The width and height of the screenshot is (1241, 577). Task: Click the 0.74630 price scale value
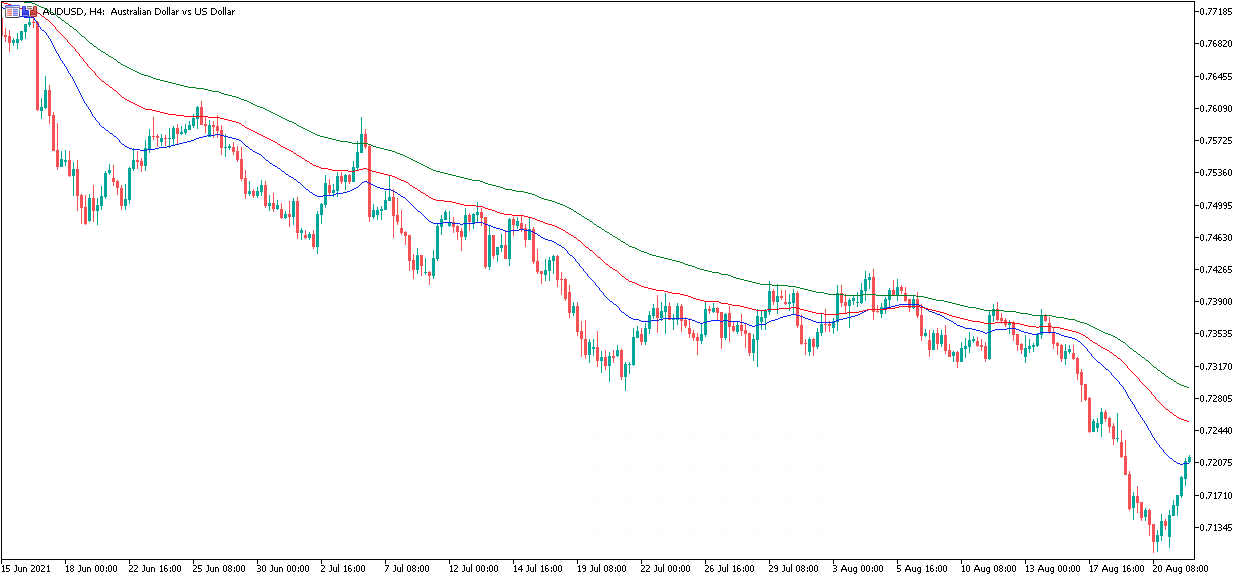point(1217,237)
